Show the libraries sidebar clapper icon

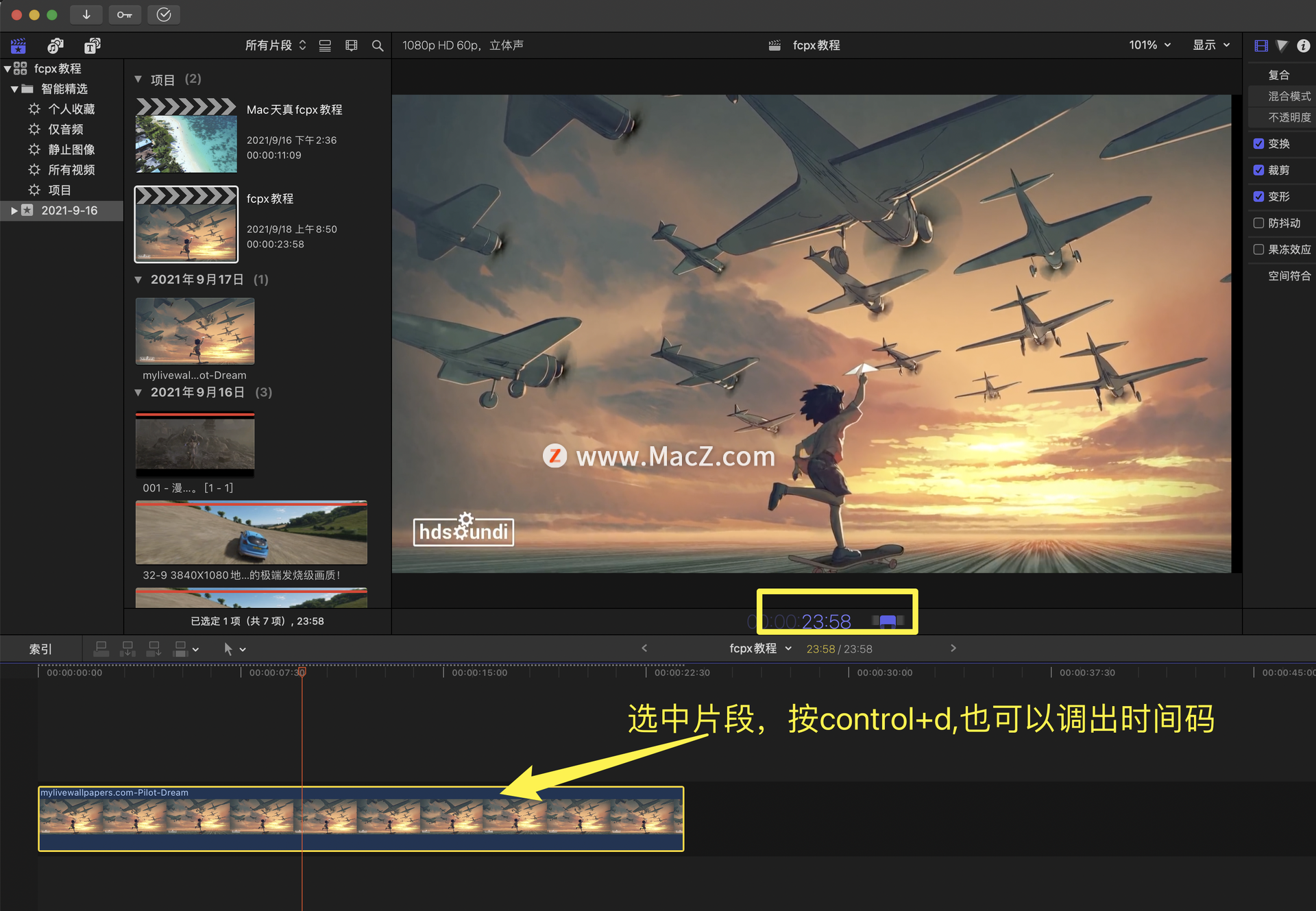tap(19, 46)
